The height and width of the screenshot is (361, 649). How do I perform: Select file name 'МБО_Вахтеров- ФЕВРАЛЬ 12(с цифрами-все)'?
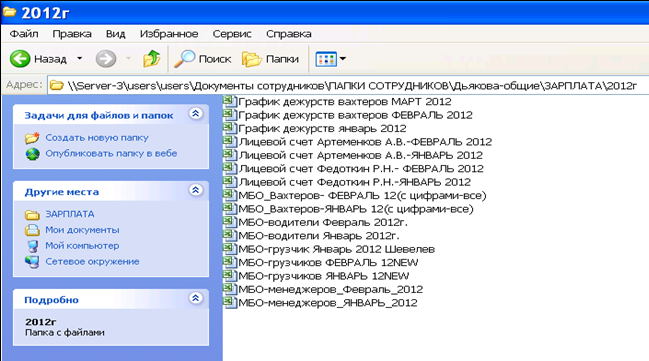(x=363, y=195)
